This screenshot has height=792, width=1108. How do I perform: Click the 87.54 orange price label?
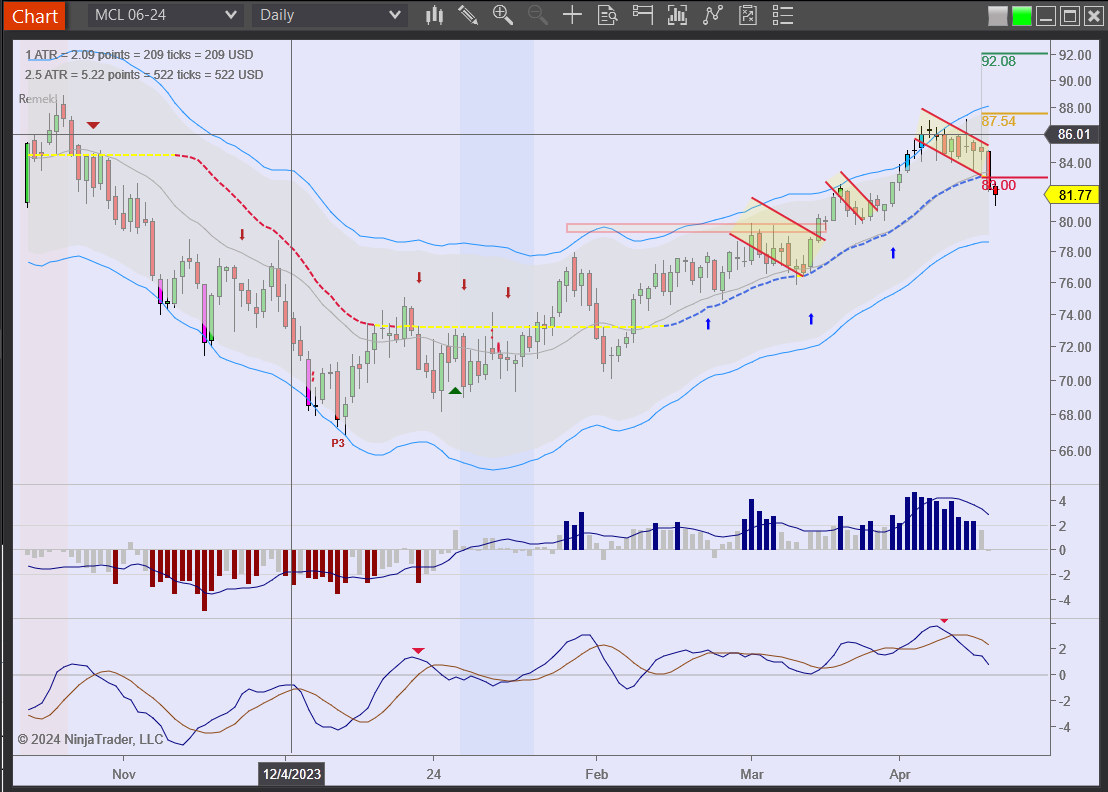tap(998, 122)
